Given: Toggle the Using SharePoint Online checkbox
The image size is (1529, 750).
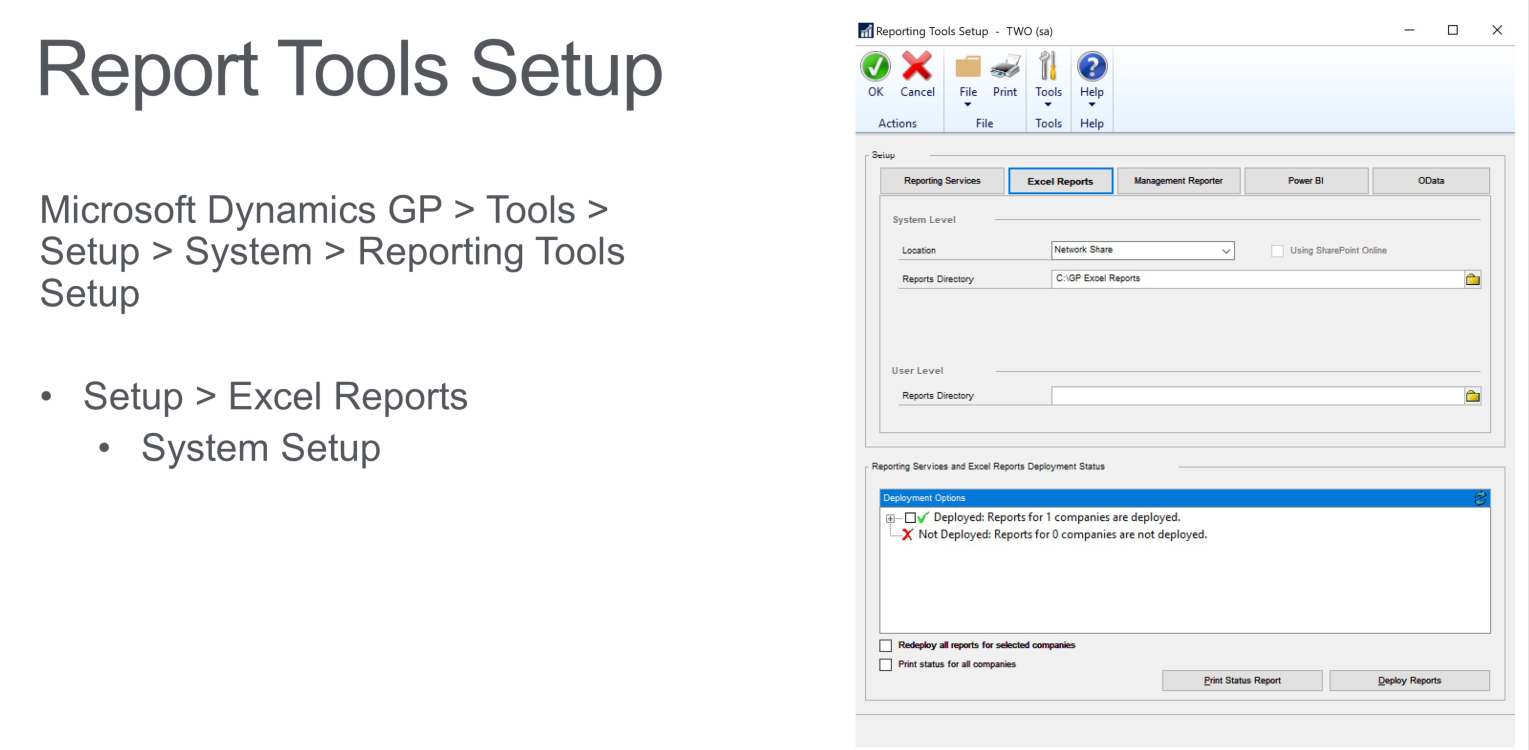Looking at the screenshot, I should [x=1277, y=251].
